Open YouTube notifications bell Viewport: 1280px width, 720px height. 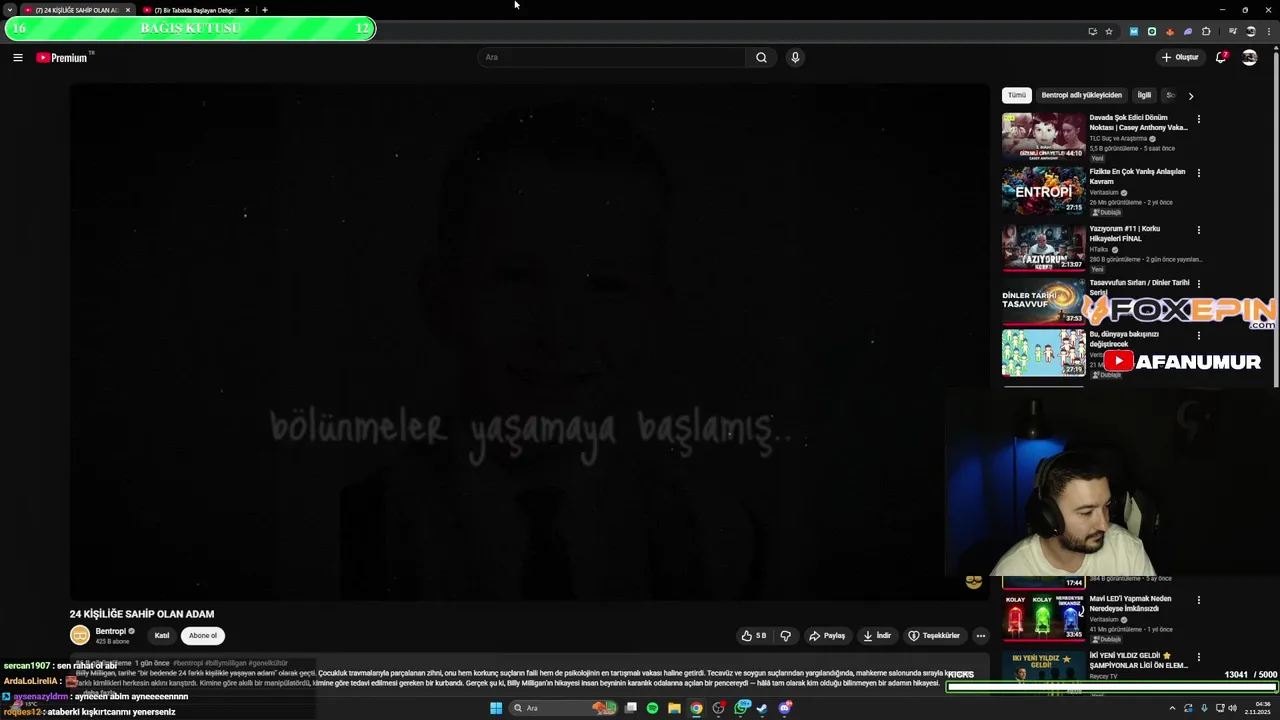coord(1221,57)
